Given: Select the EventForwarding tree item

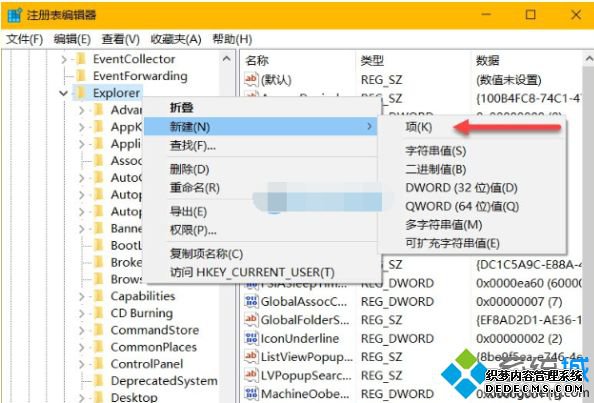Looking at the screenshot, I should [x=140, y=76].
